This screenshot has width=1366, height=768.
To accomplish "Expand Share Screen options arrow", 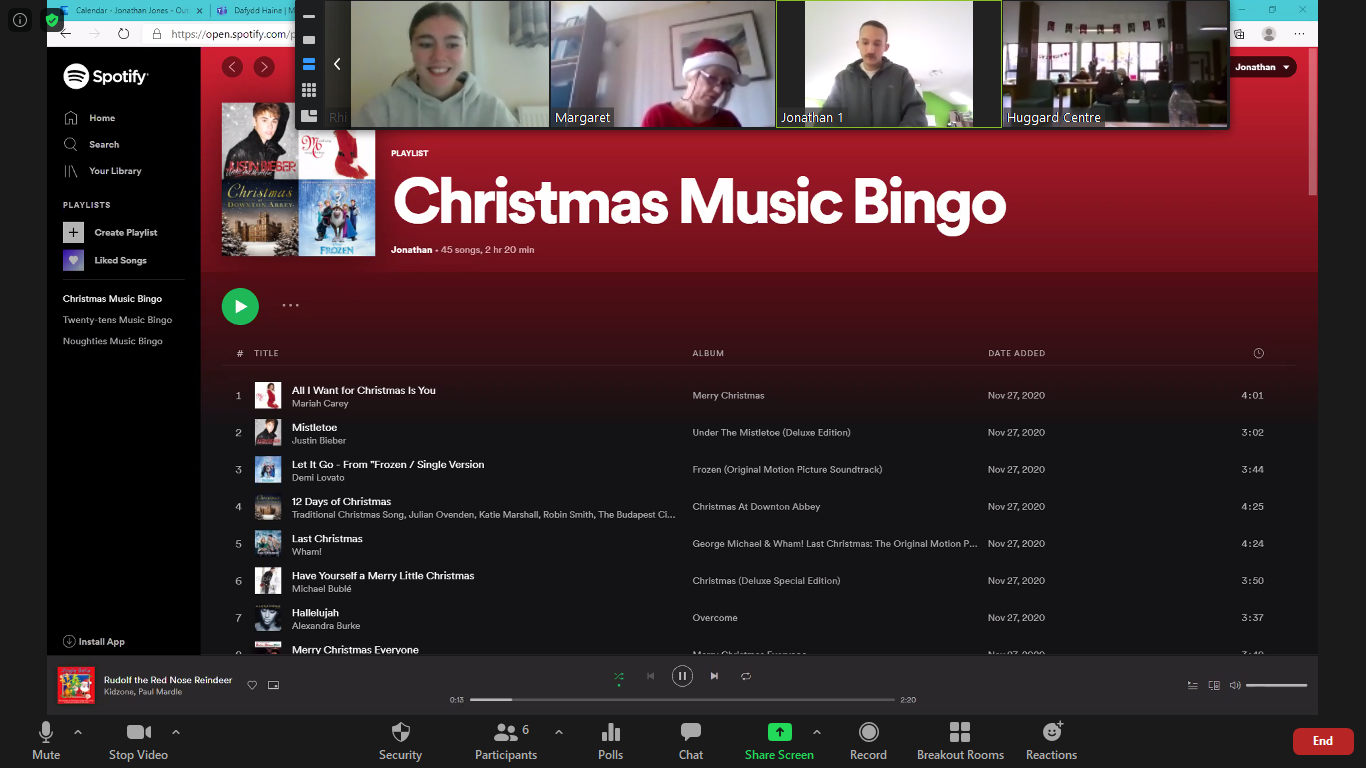I will tap(817, 732).
